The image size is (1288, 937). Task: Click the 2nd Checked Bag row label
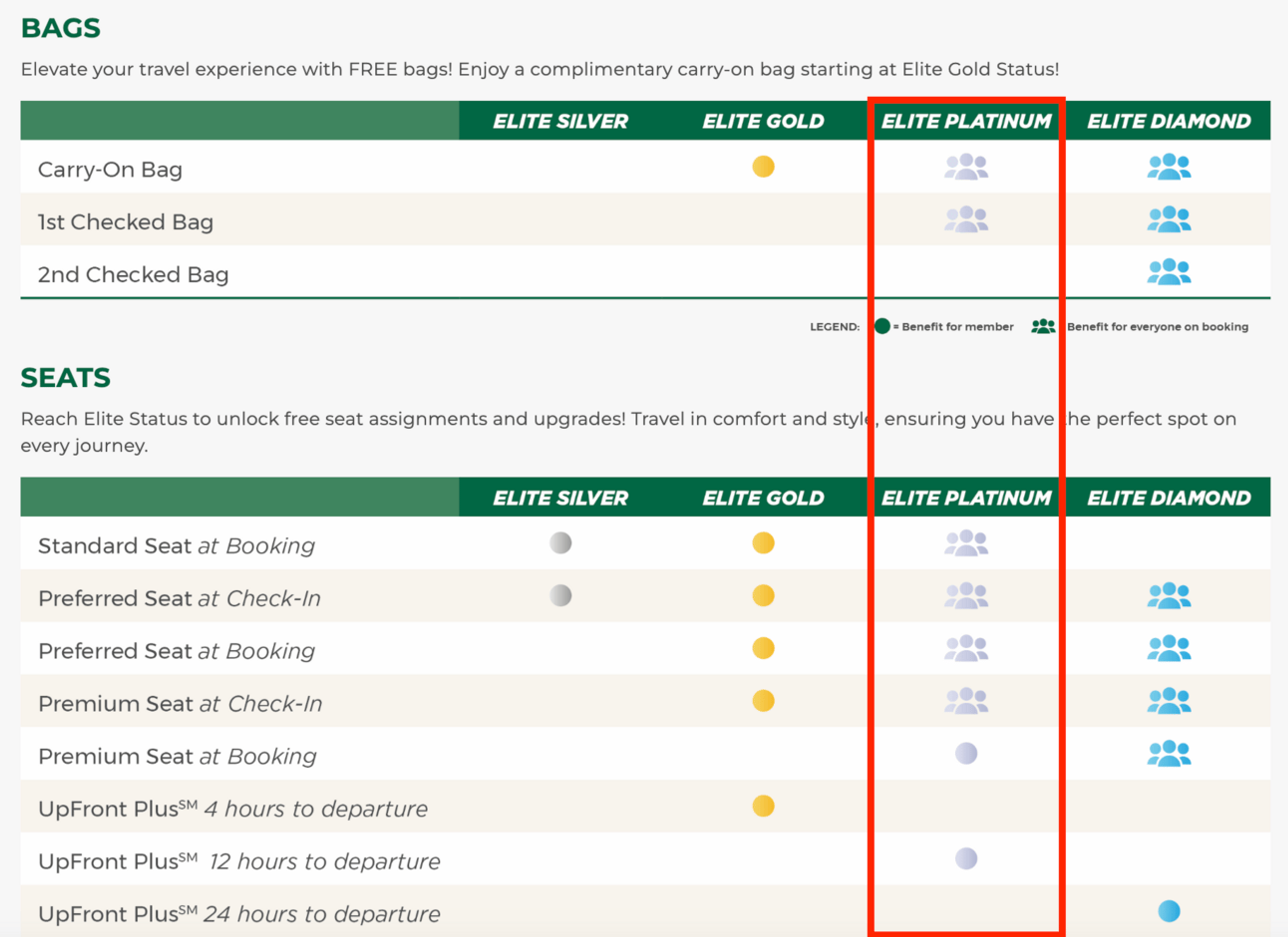coord(133,275)
